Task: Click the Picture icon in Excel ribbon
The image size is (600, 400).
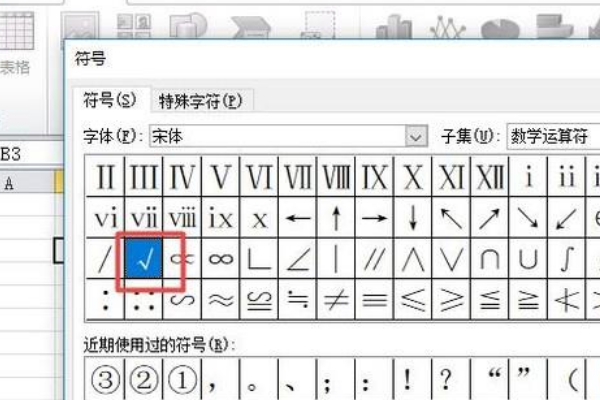Action: [x=80, y=26]
